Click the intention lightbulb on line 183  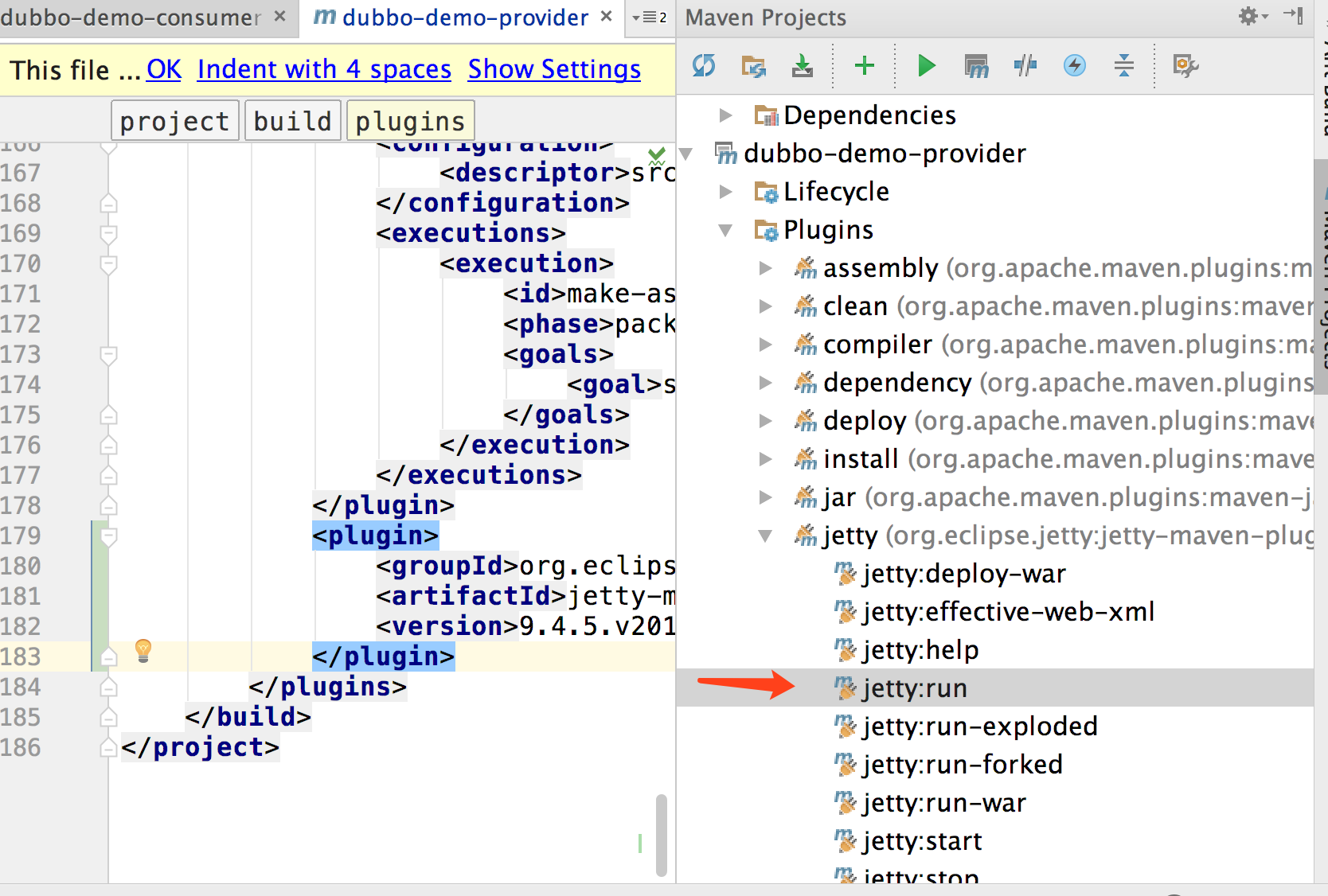pos(143,651)
